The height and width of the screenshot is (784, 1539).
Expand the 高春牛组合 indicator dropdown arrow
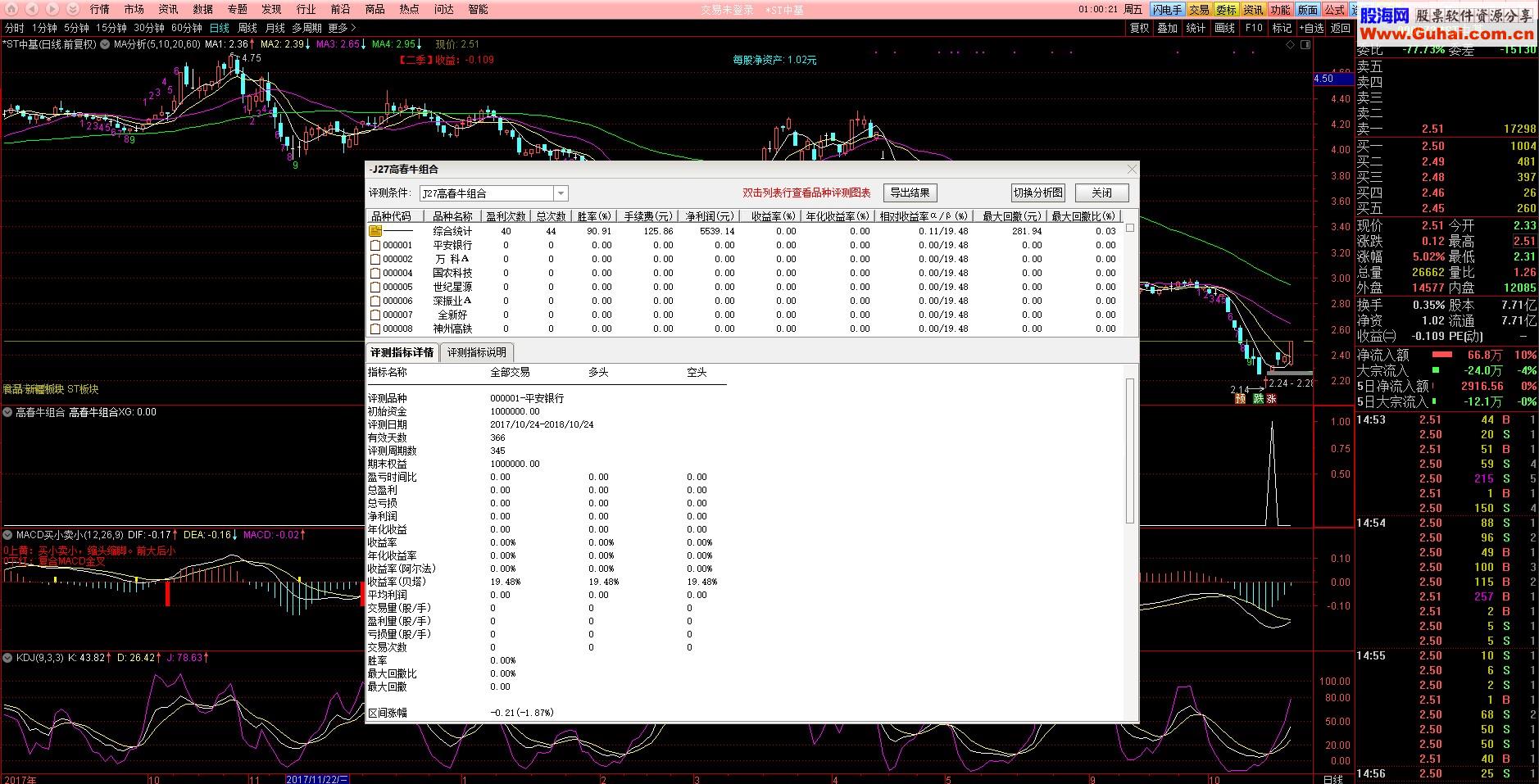(x=7, y=412)
